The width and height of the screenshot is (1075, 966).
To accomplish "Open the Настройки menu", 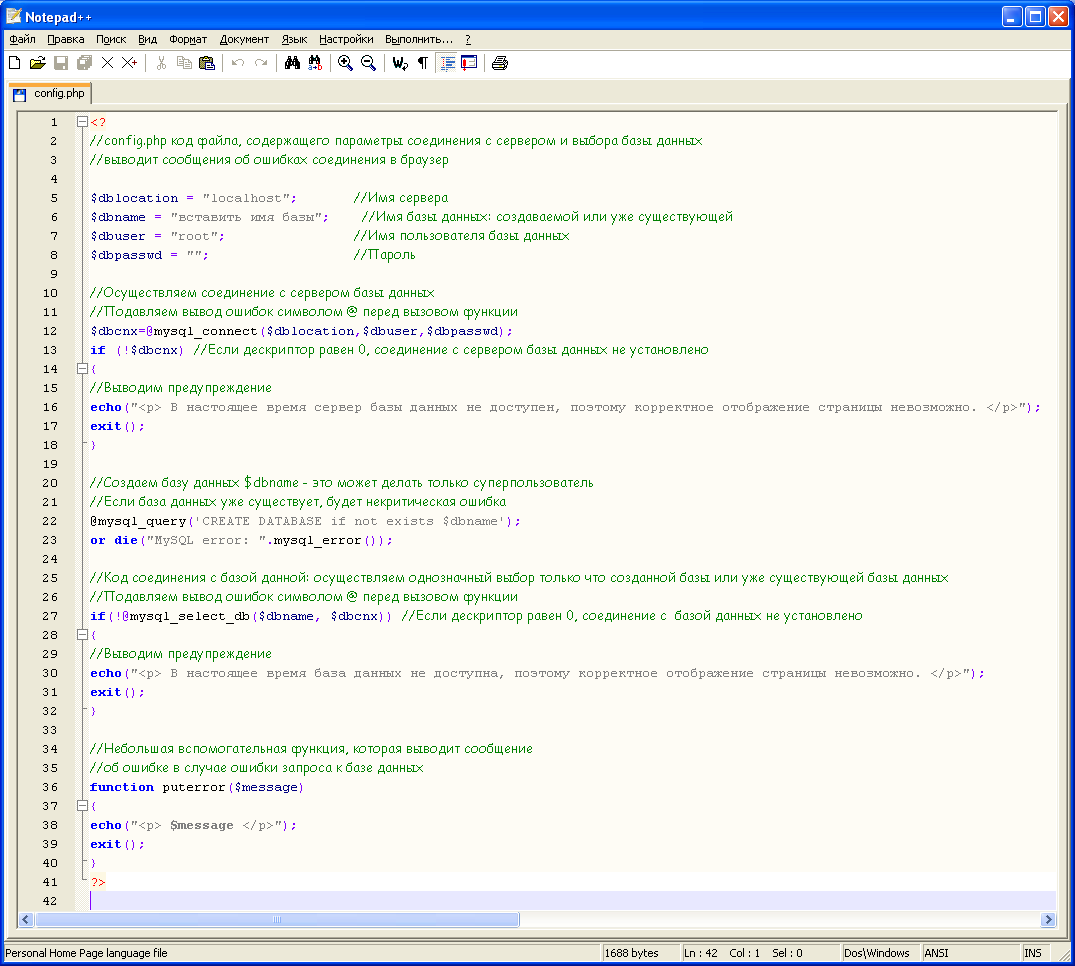I will tap(345, 39).
